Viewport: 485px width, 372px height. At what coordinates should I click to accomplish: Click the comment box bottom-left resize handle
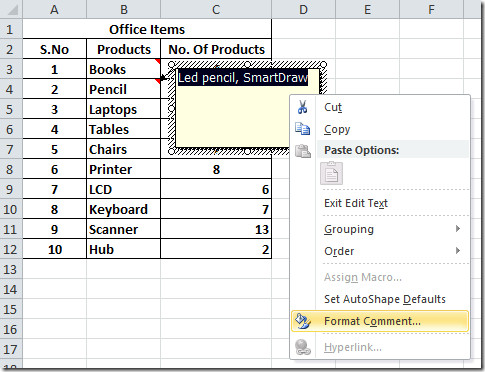[171, 152]
